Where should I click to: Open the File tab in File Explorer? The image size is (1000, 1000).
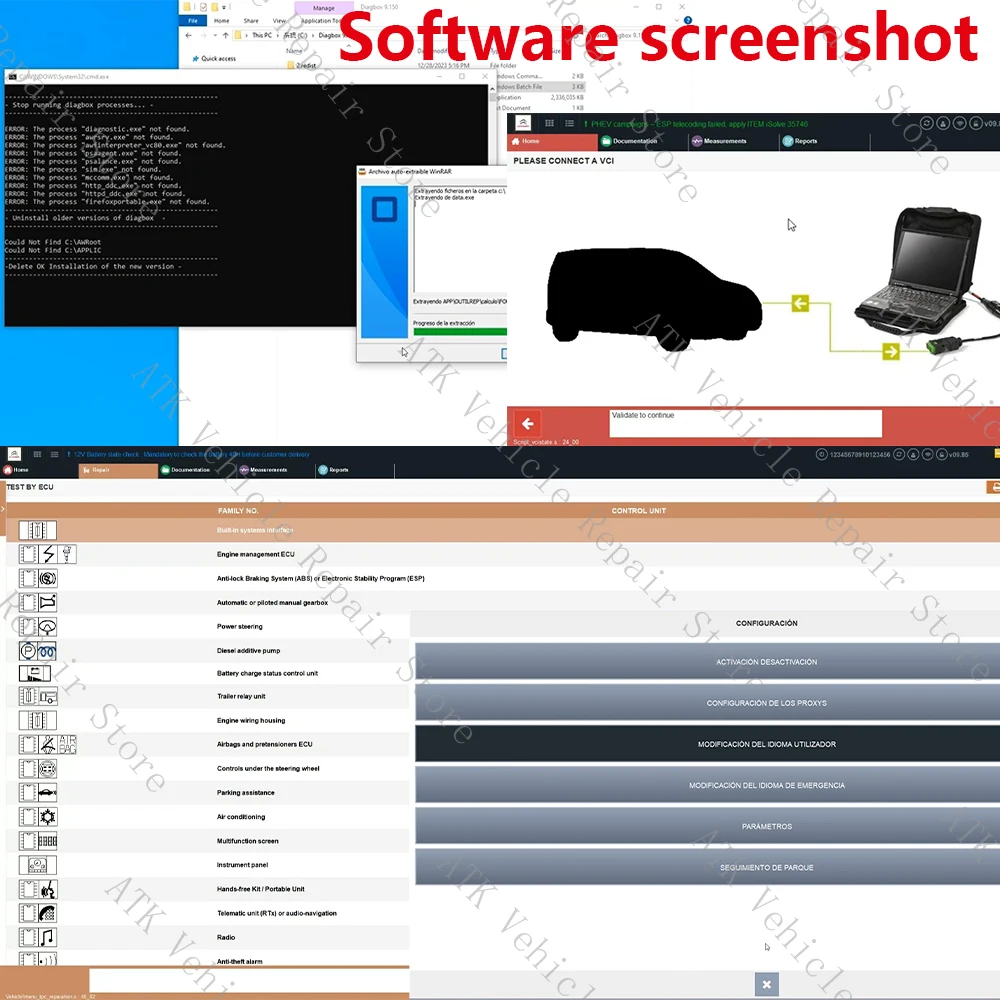(x=193, y=20)
